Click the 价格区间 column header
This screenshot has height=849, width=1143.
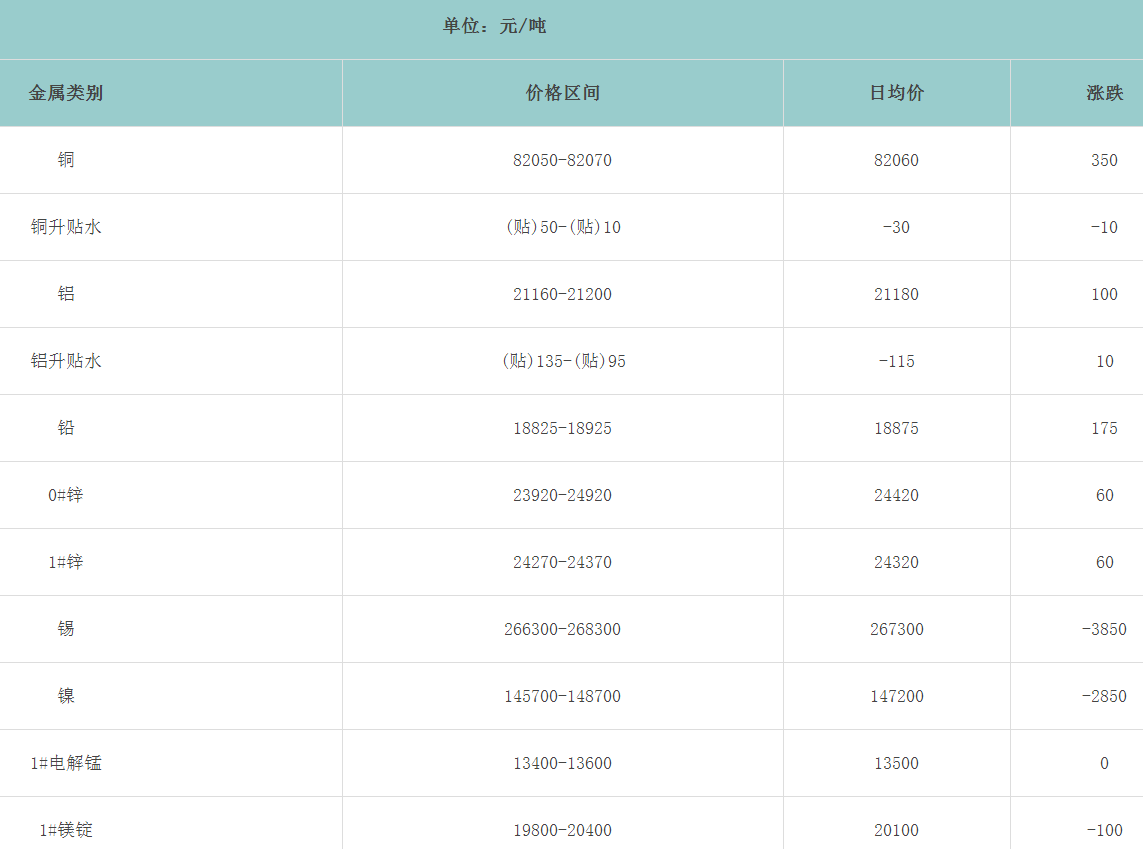562,93
